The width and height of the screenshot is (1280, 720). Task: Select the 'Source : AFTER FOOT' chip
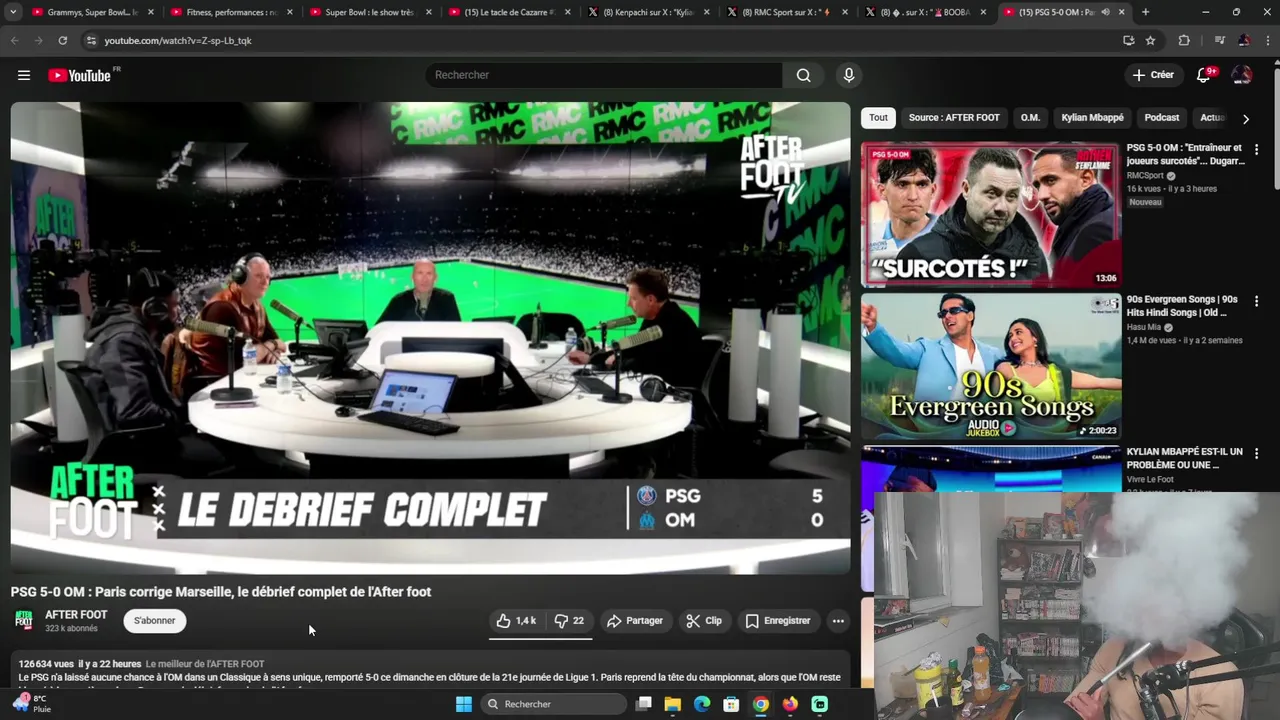pos(954,118)
